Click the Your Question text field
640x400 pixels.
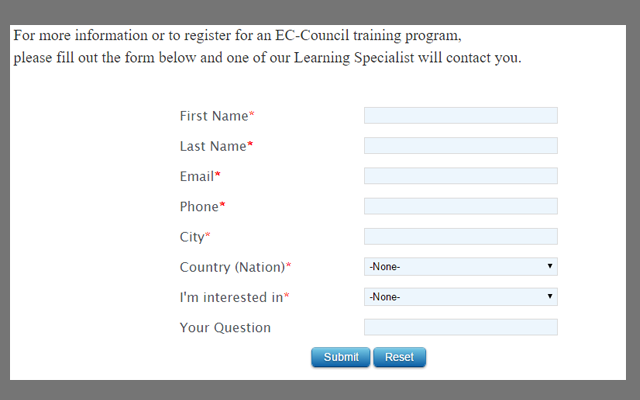(x=460, y=327)
